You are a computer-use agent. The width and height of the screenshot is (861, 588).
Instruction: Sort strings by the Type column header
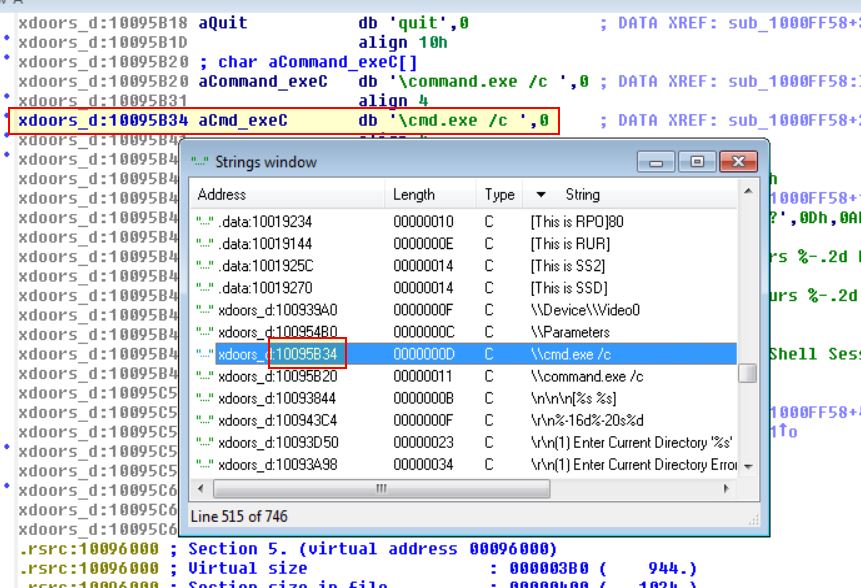[499, 194]
